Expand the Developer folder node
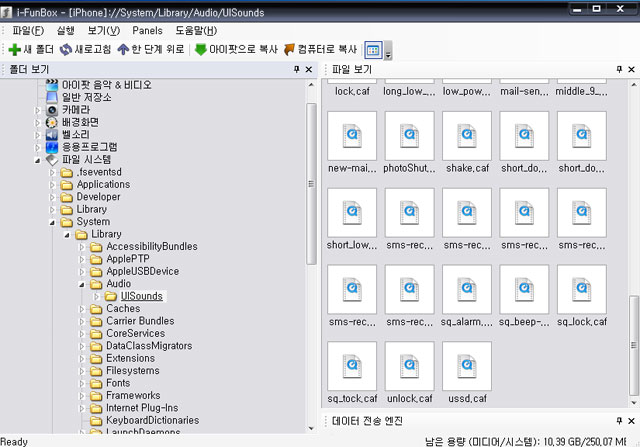This screenshot has width=640, height=447. (52, 197)
